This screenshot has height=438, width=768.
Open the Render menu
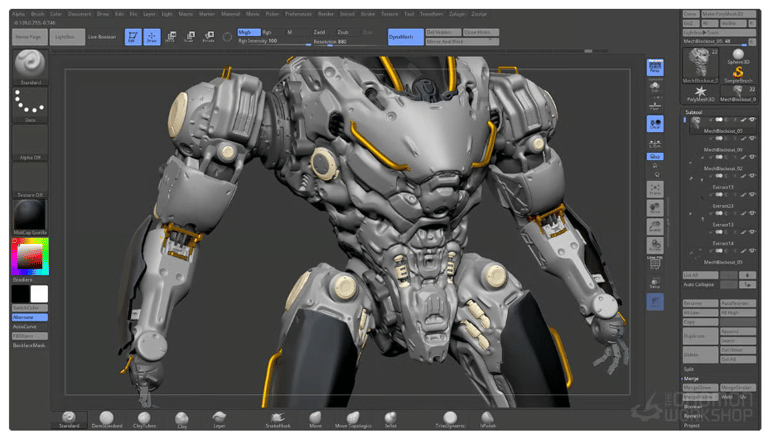click(x=325, y=15)
